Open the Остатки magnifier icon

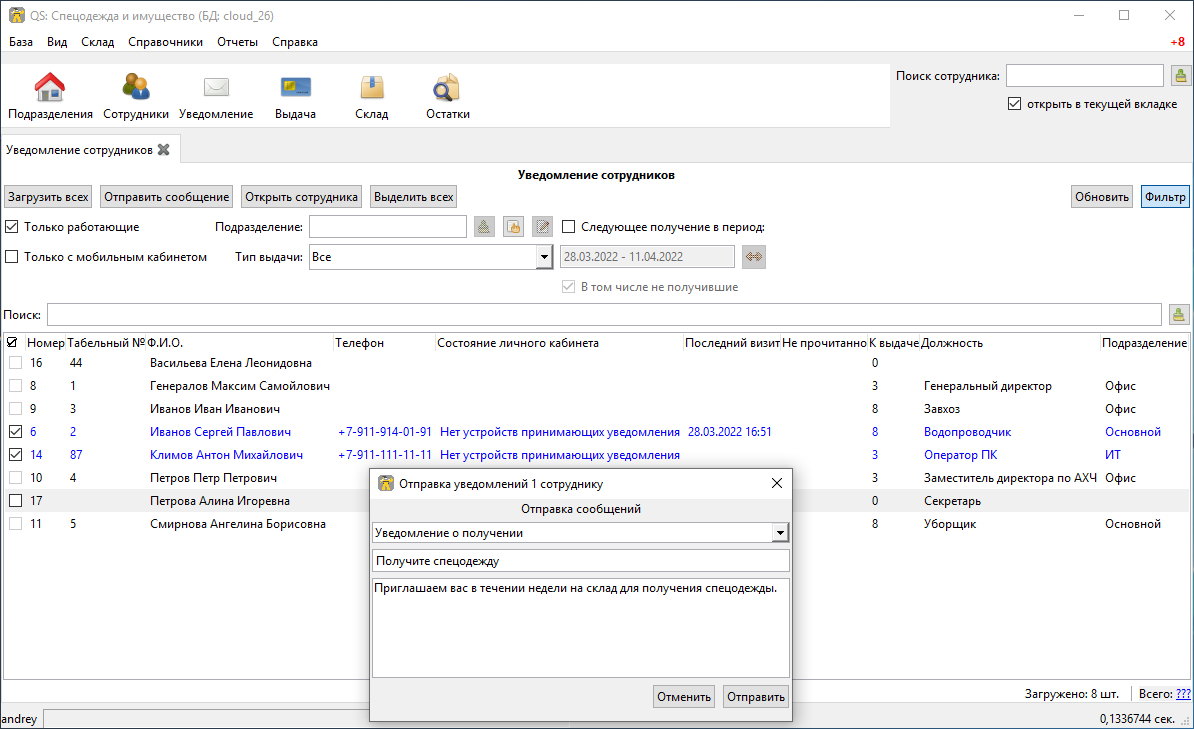point(447,88)
